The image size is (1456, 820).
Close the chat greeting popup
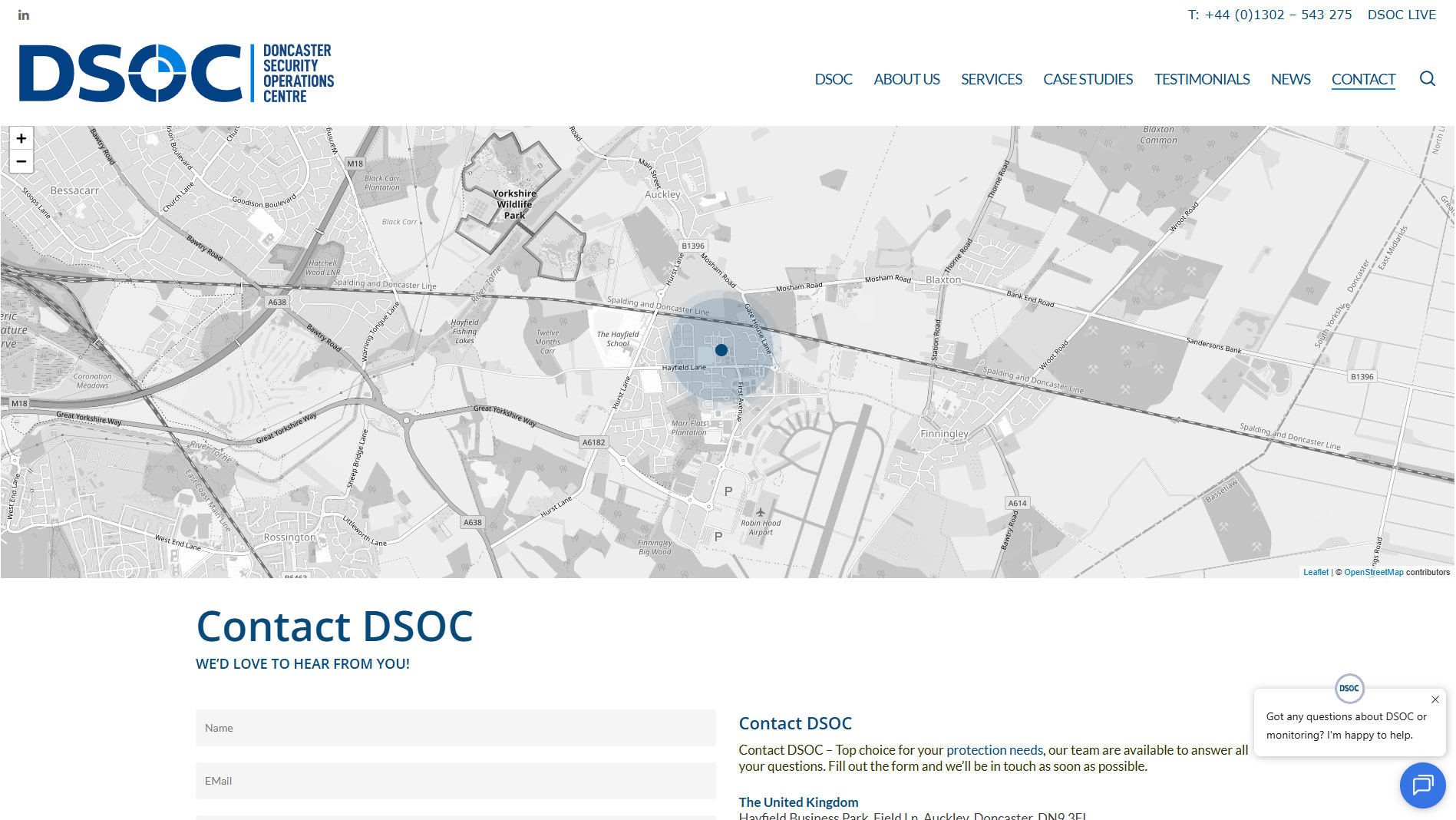[1435, 699]
